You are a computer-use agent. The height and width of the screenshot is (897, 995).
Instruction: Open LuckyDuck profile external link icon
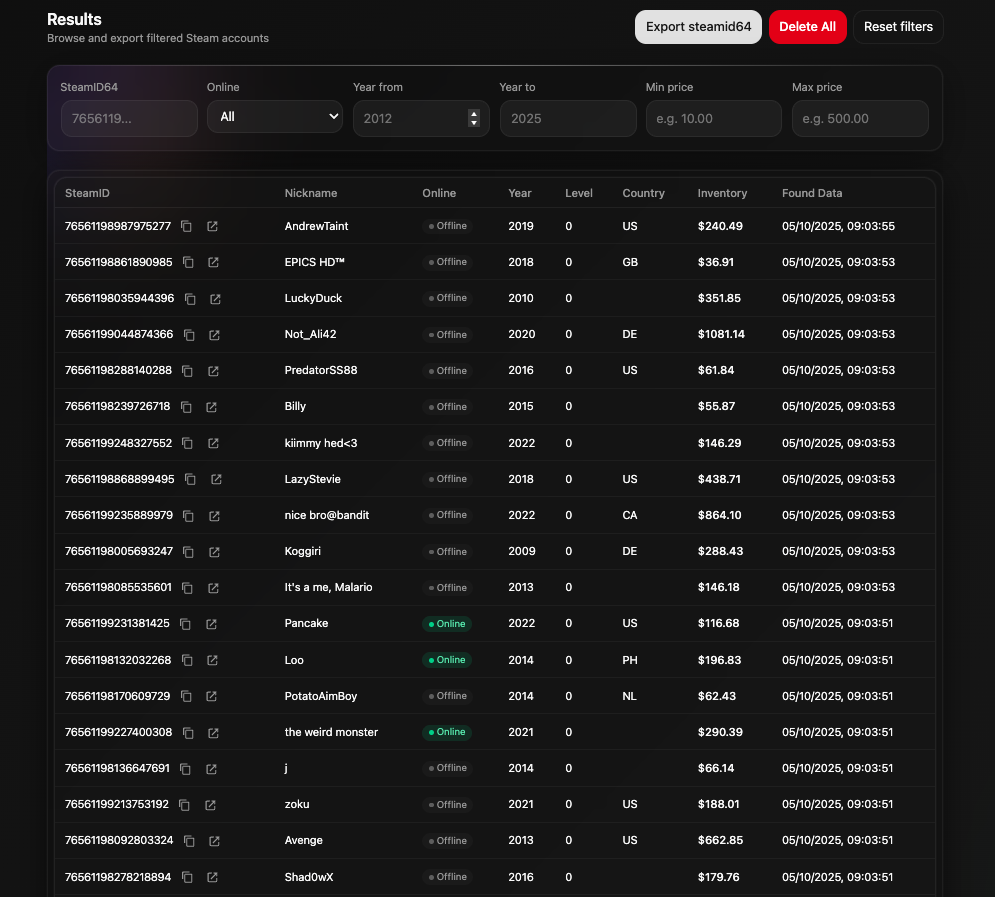(x=215, y=298)
